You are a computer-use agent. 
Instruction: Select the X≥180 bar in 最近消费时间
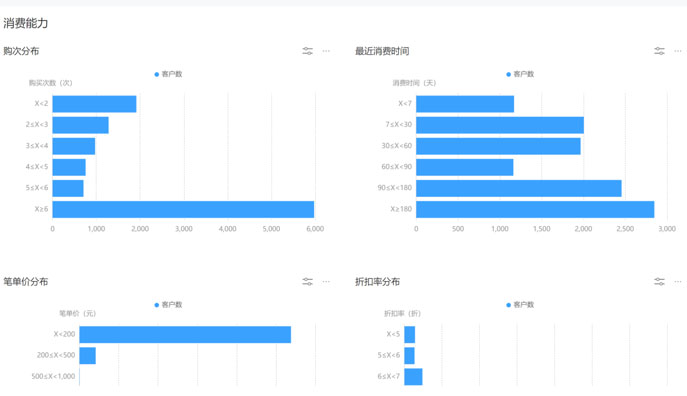tap(535, 209)
